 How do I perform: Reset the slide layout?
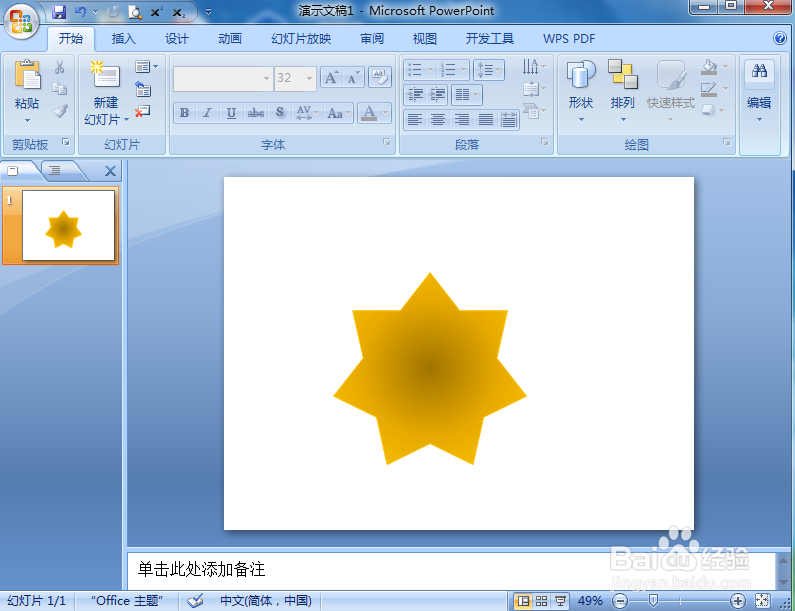click(x=143, y=89)
